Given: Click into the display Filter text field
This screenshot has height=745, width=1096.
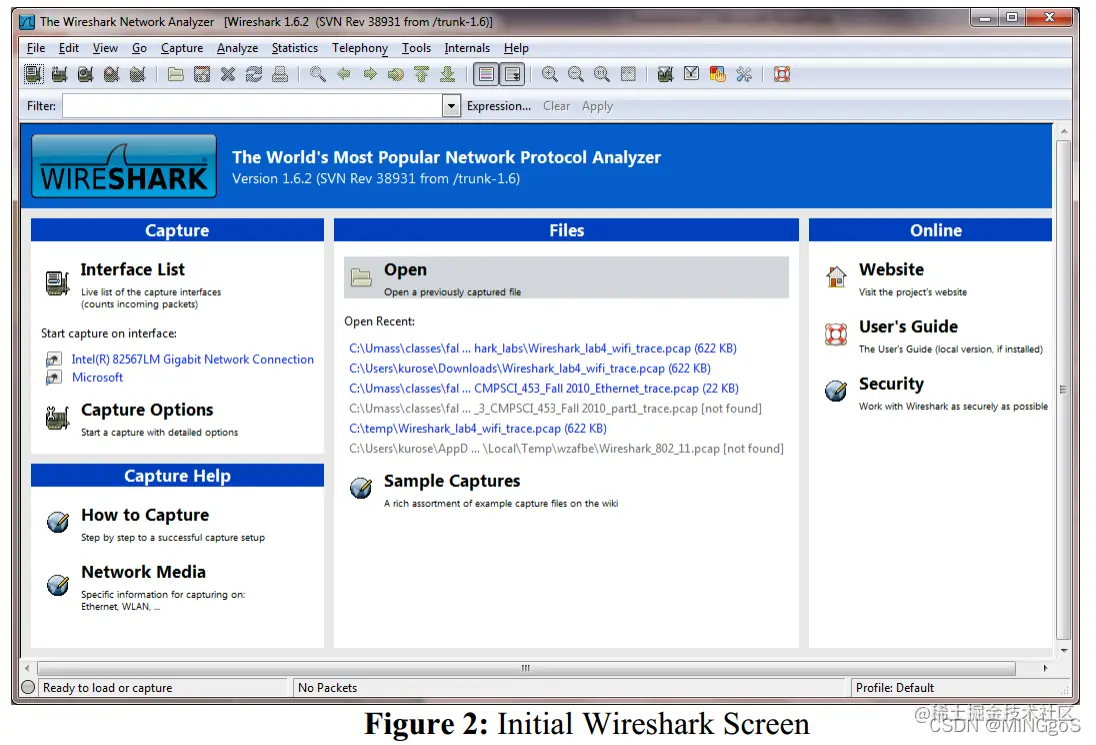Looking at the screenshot, I should (x=253, y=106).
